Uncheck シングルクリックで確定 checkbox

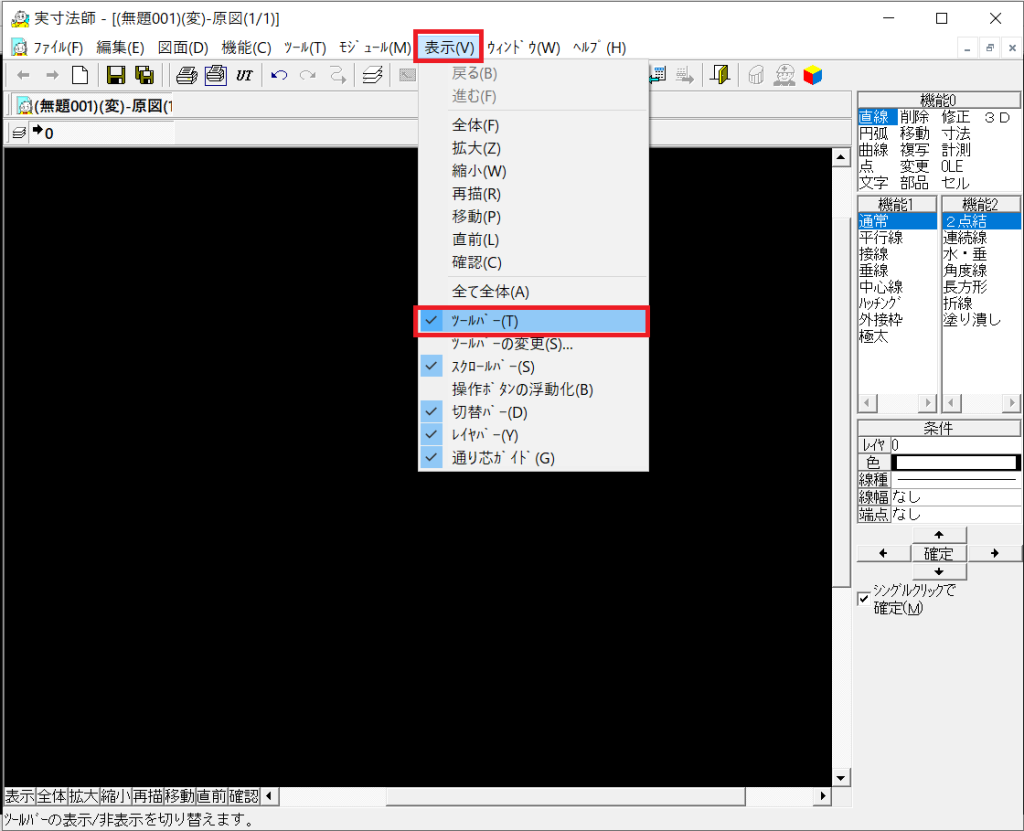(864, 598)
